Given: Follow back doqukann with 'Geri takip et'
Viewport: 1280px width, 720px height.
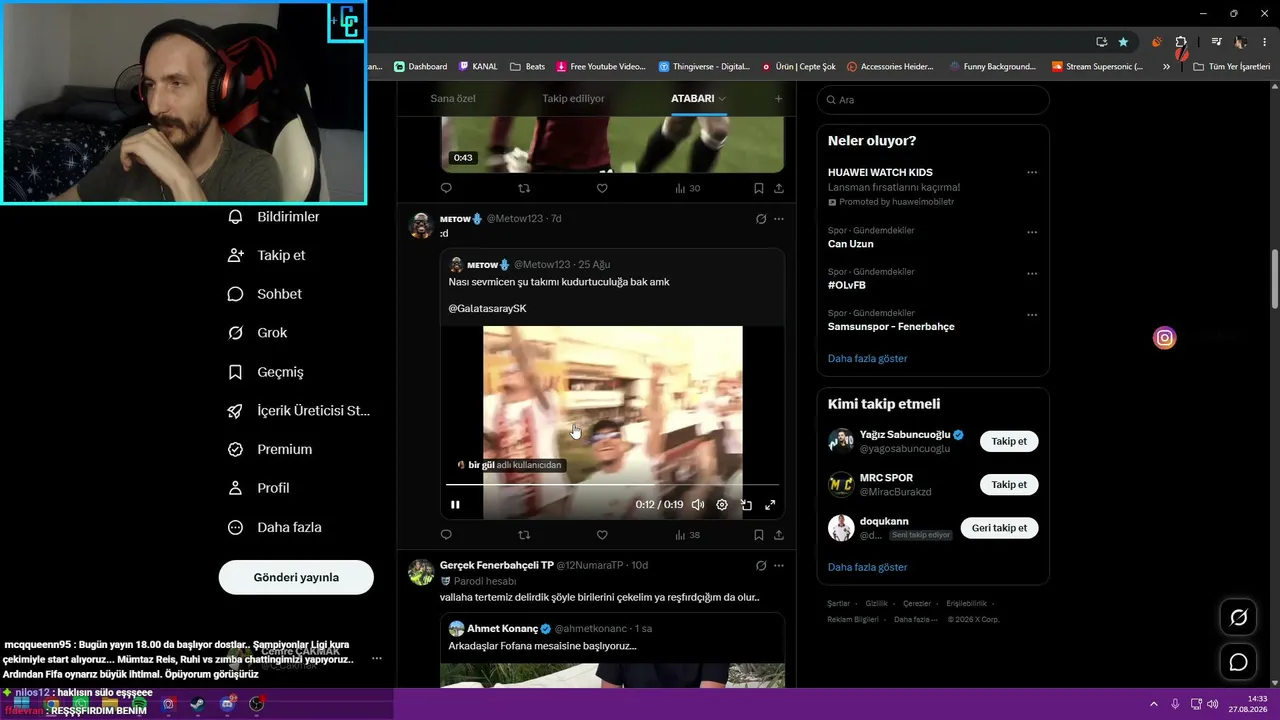Looking at the screenshot, I should [999, 528].
